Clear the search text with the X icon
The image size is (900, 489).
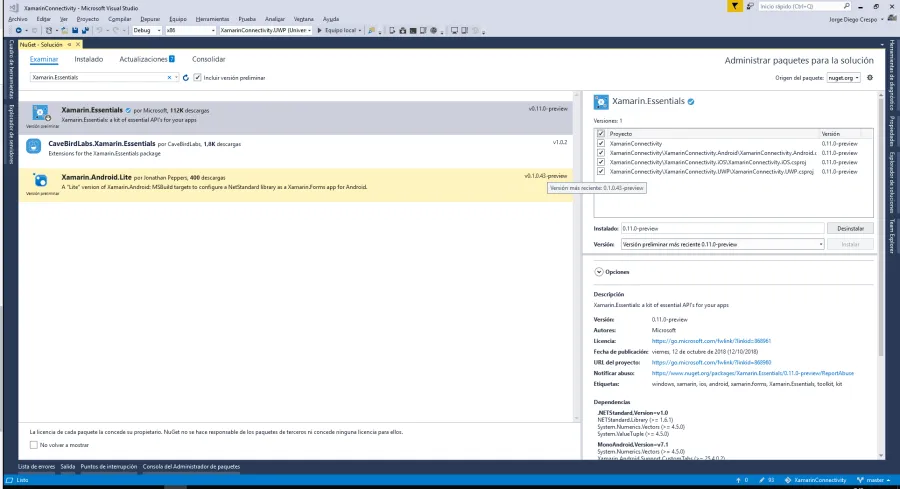(x=169, y=77)
